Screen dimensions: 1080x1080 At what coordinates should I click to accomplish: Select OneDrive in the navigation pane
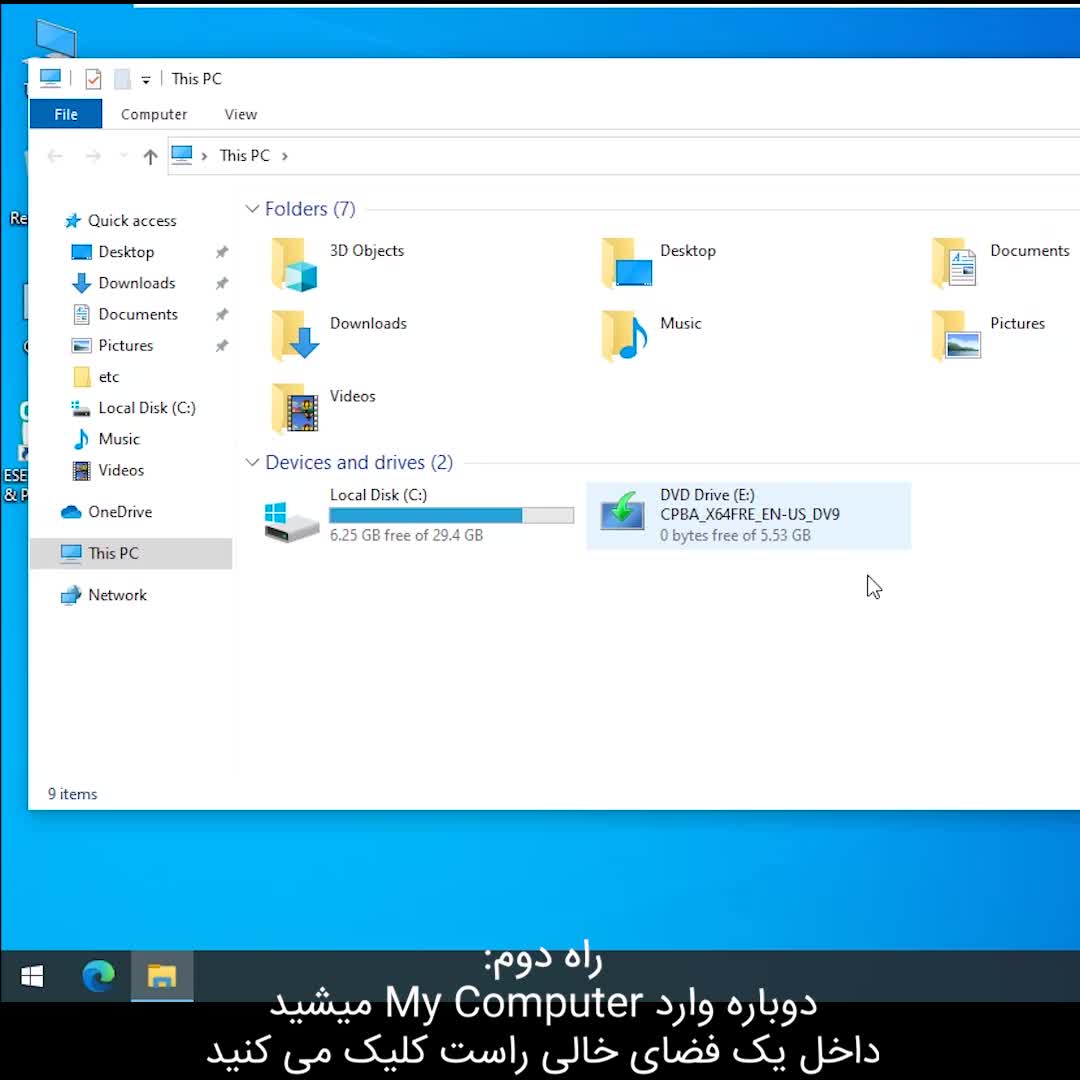(119, 512)
